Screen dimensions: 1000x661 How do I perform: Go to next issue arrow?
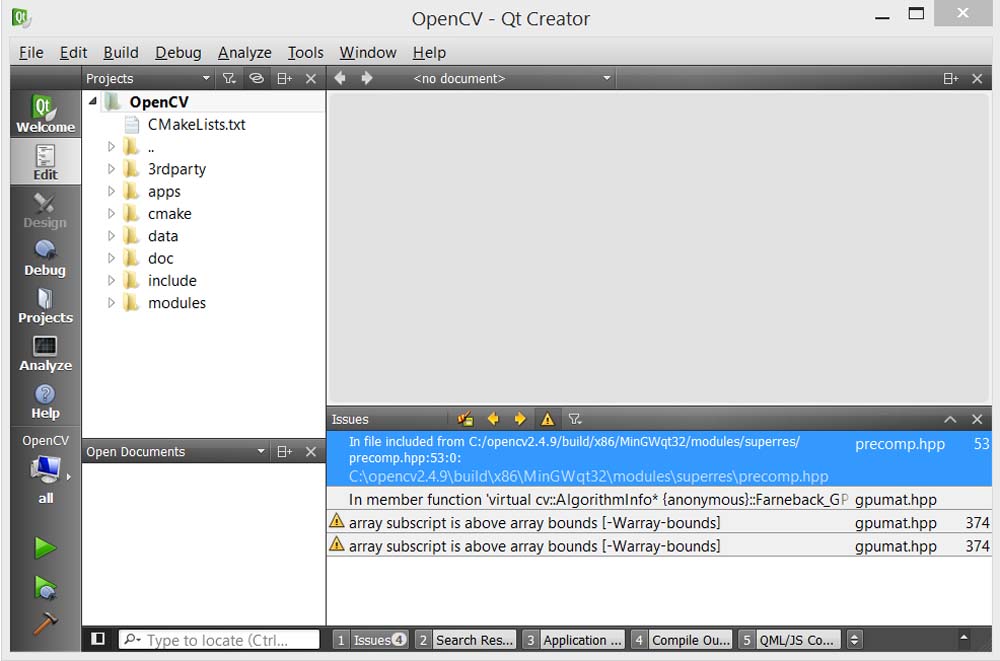tap(519, 419)
